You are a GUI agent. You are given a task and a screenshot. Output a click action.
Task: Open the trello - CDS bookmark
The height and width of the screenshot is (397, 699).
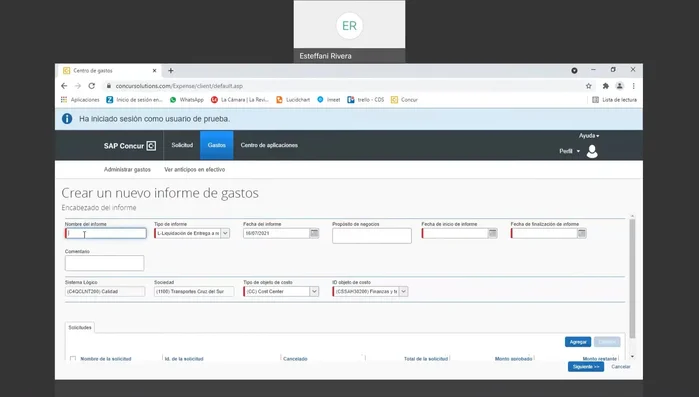(x=366, y=100)
